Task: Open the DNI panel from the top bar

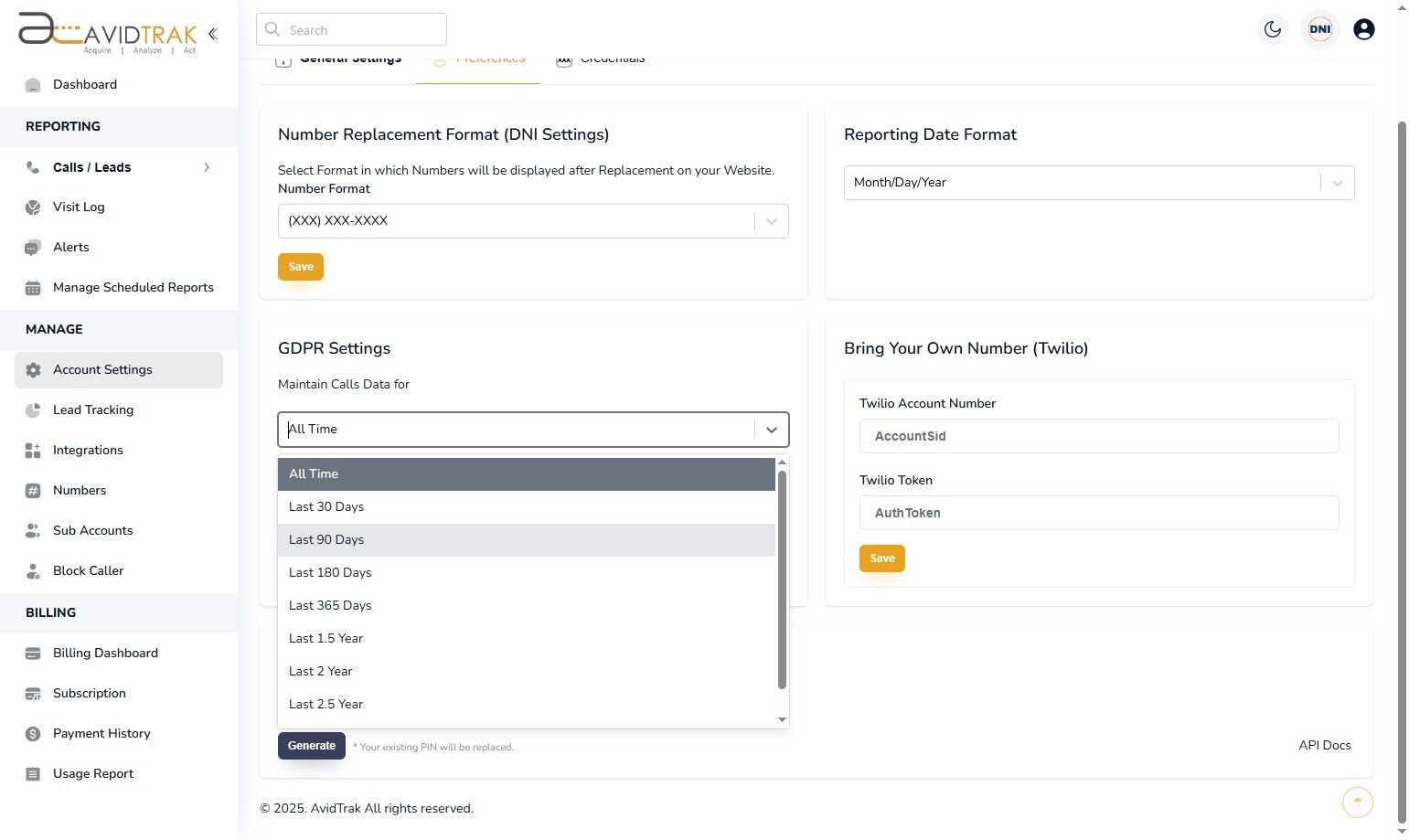Action: coord(1319,28)
